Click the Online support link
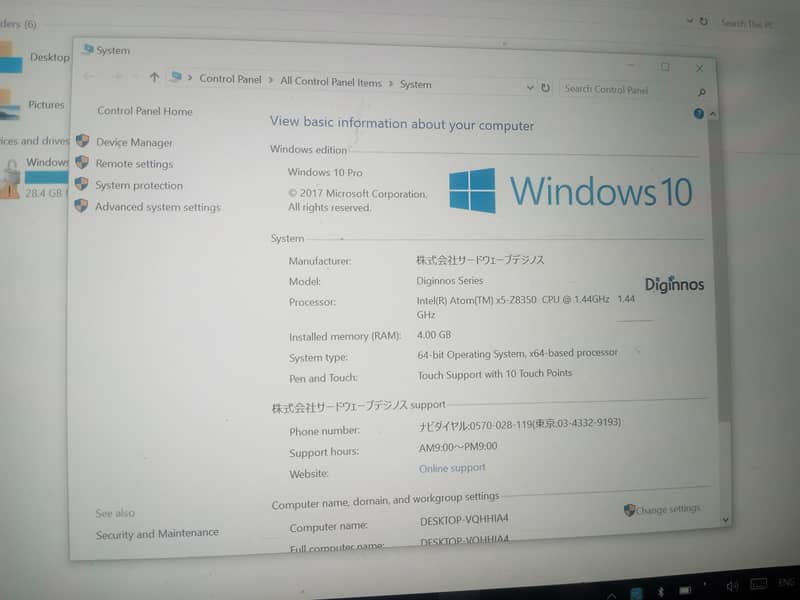This screenshot has height=600, width=800. (x=452, y=467)
